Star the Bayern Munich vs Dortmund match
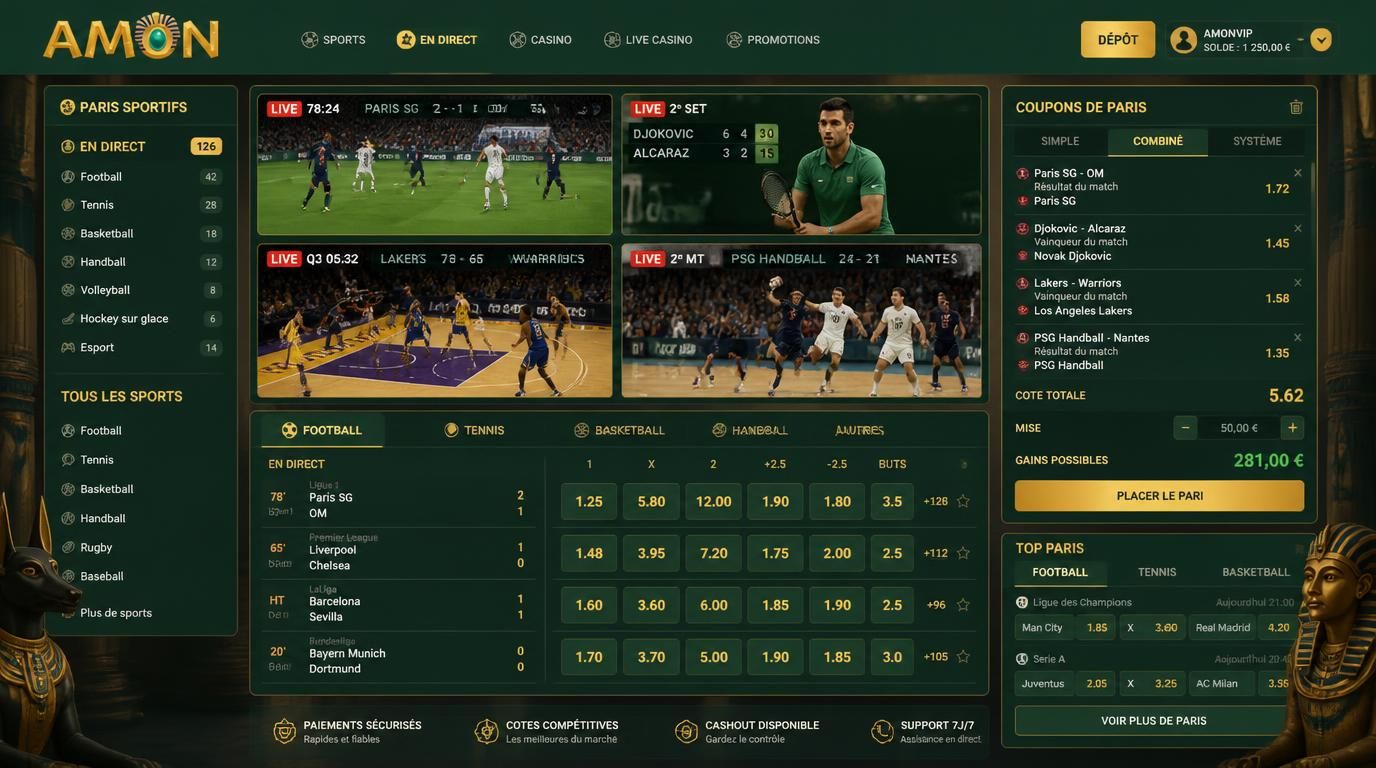The image size is (1376, 768). [x=963, y=657]
